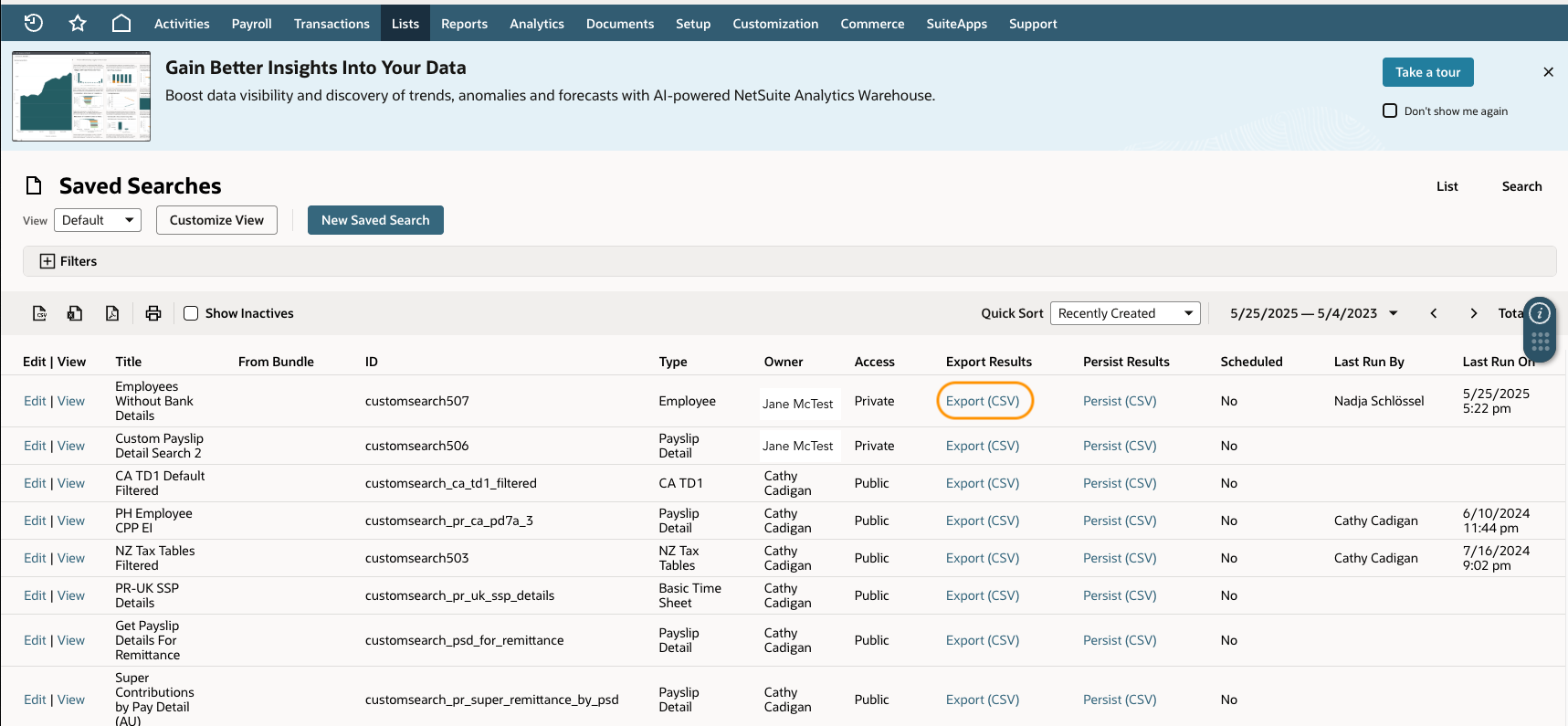Open the View Default dropdown

point(98,220)
